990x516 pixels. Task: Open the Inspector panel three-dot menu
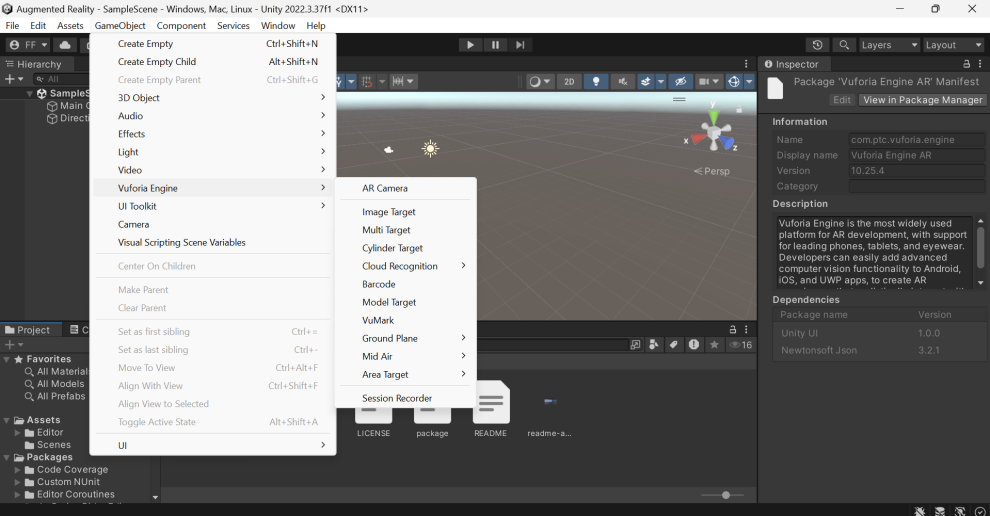980,64
